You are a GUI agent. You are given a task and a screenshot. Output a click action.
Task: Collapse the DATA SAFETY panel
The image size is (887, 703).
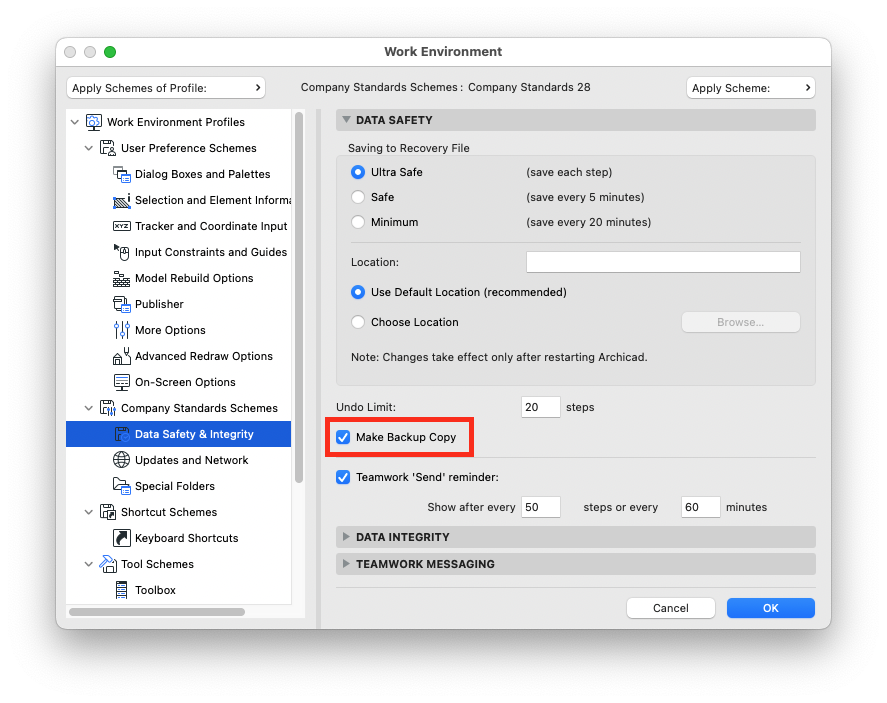click(x=347, y=120)
